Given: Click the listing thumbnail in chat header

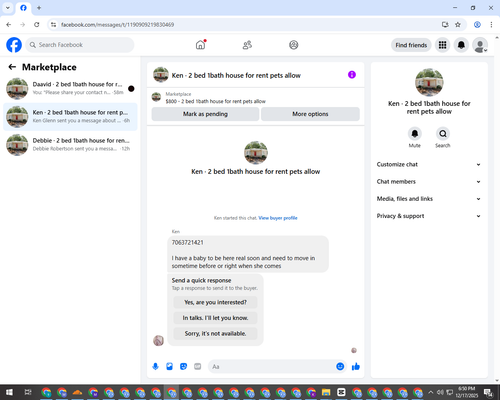Looking at the screenshot, I should pyautogui.click(x=161, y=75).
